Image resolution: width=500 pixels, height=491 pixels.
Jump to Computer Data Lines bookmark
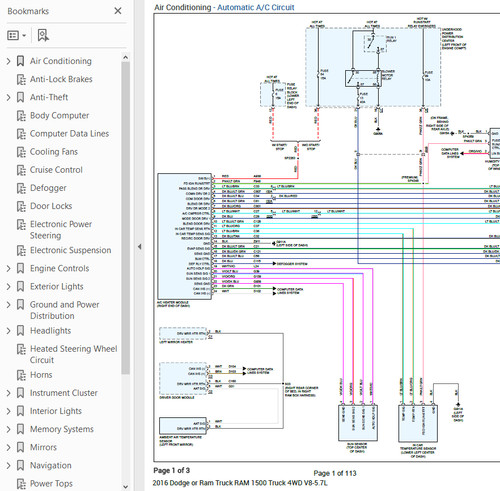coord(69,134)
